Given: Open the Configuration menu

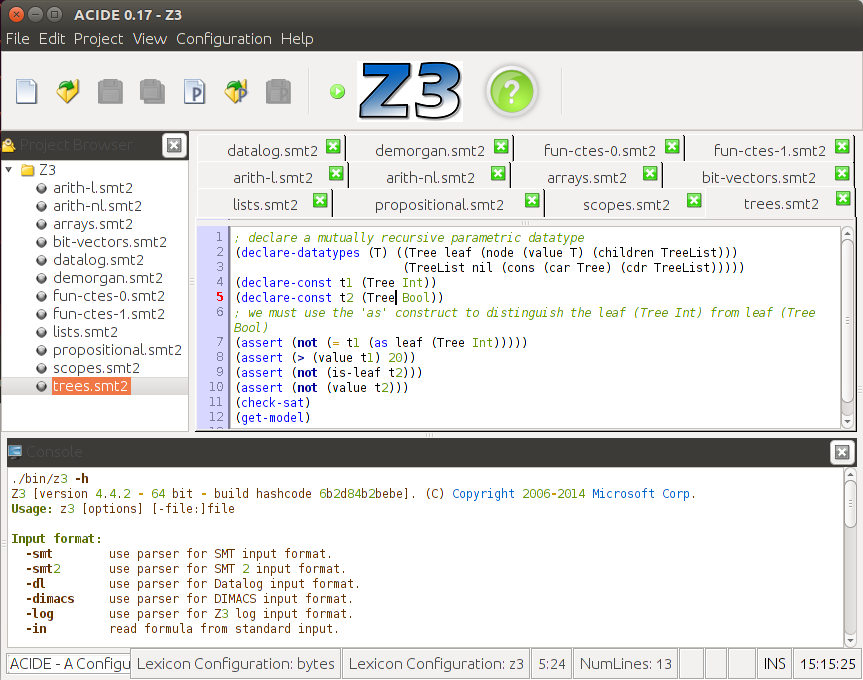Looking at the screenshot, I should 223,39.
